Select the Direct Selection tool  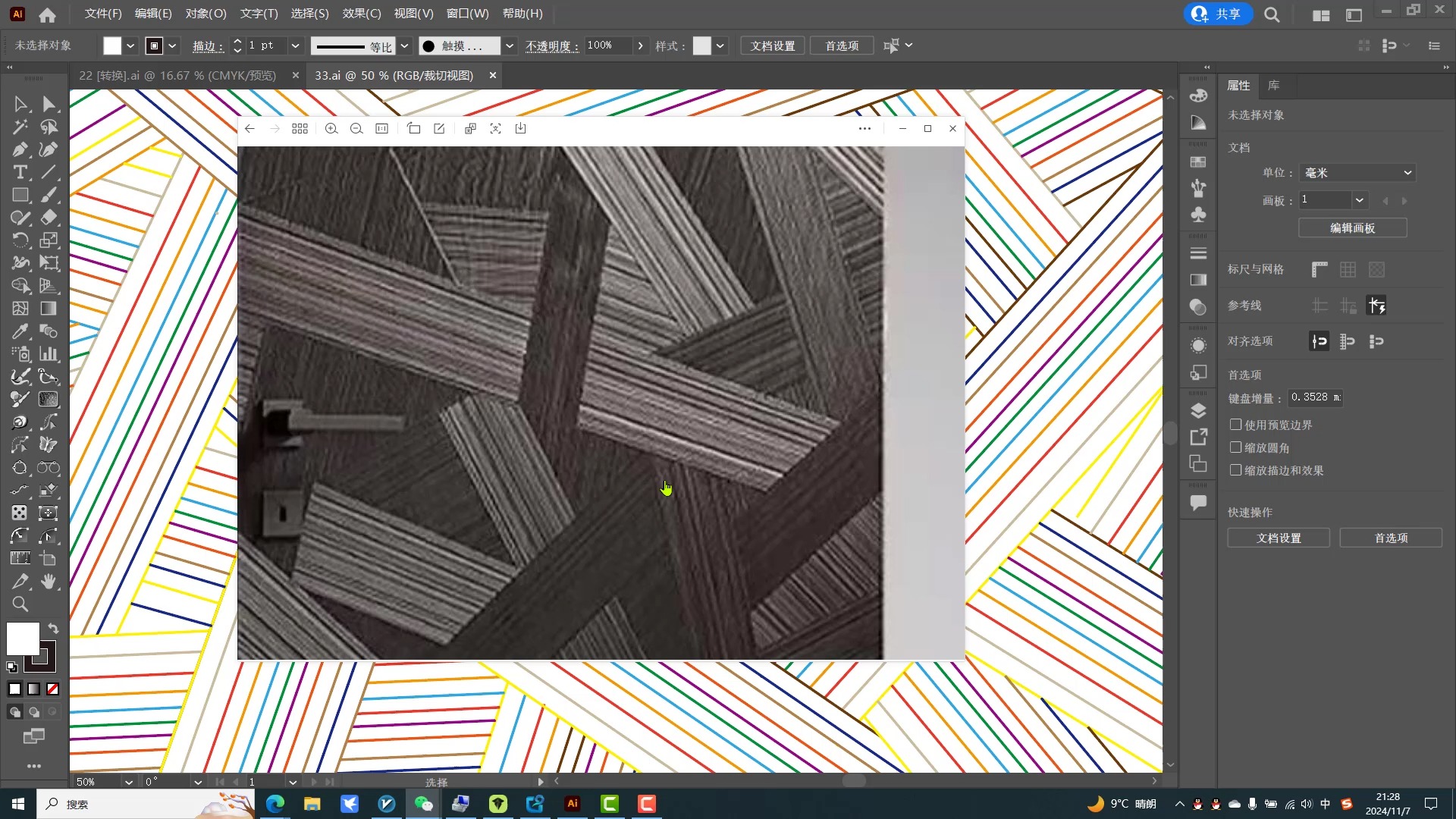49,104
